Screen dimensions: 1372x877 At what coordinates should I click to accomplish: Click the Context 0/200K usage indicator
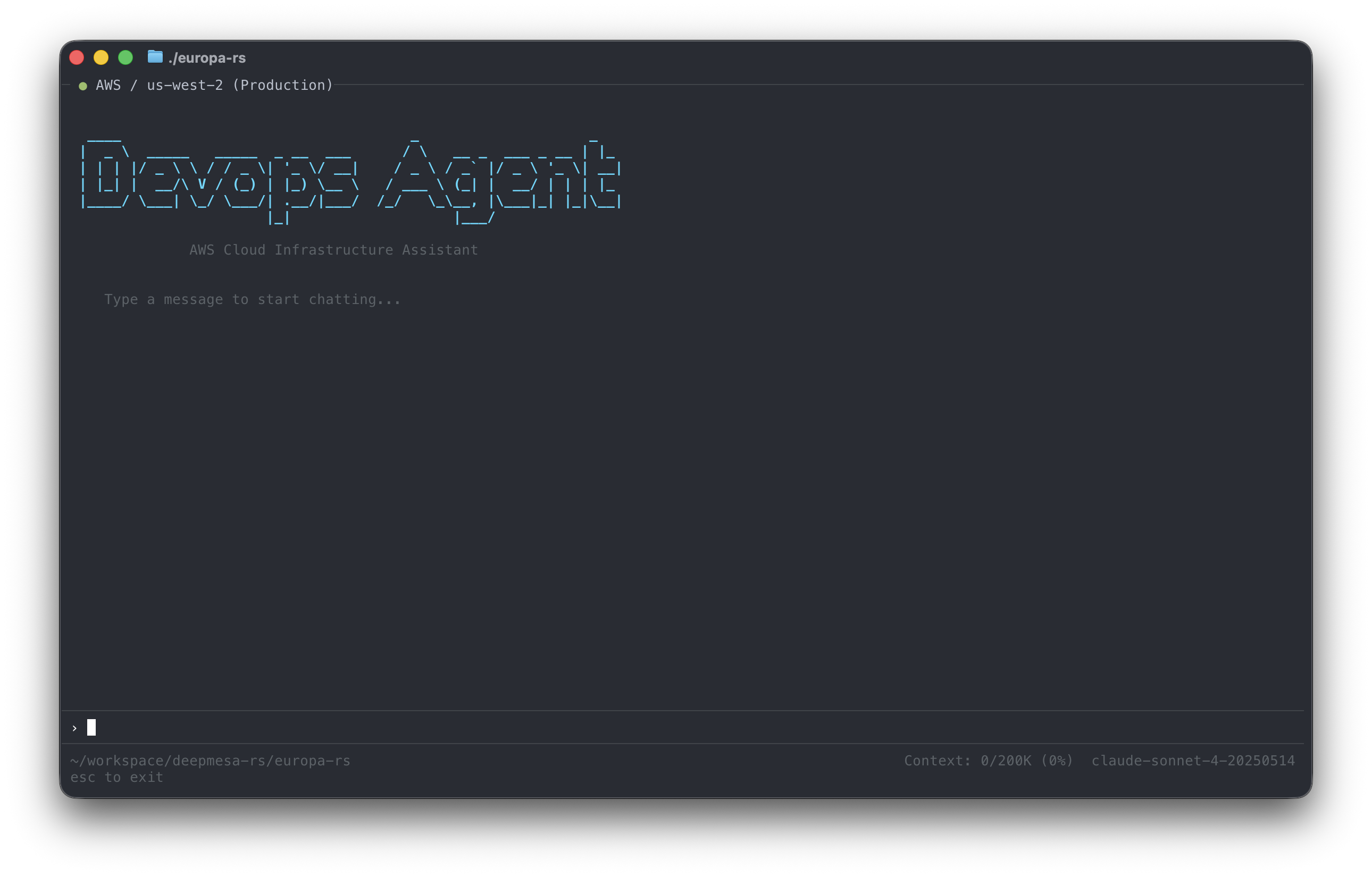click(989, 760)
